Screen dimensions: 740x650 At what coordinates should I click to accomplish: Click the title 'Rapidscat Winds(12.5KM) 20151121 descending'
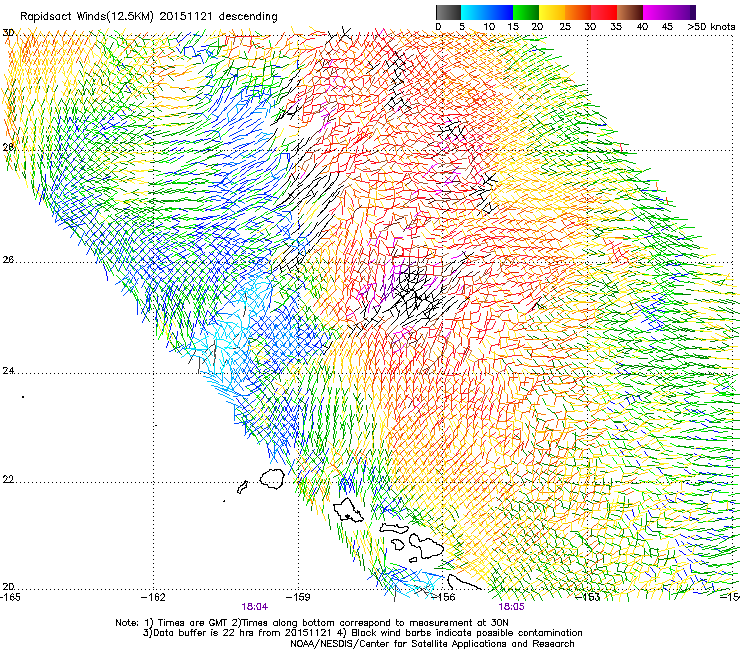tap(149, 16)
